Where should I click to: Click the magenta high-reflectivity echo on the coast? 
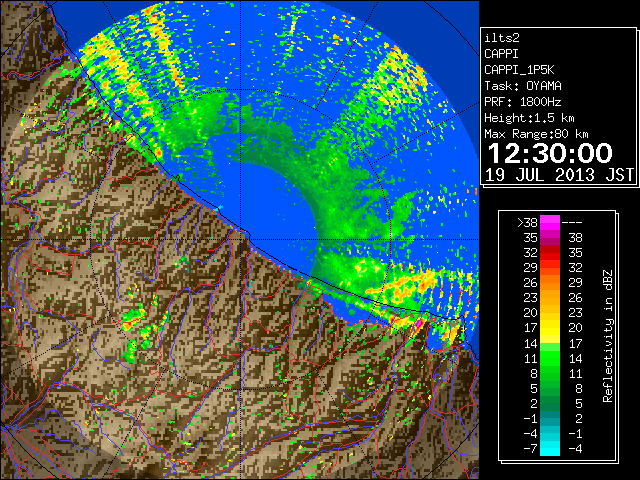419,324
